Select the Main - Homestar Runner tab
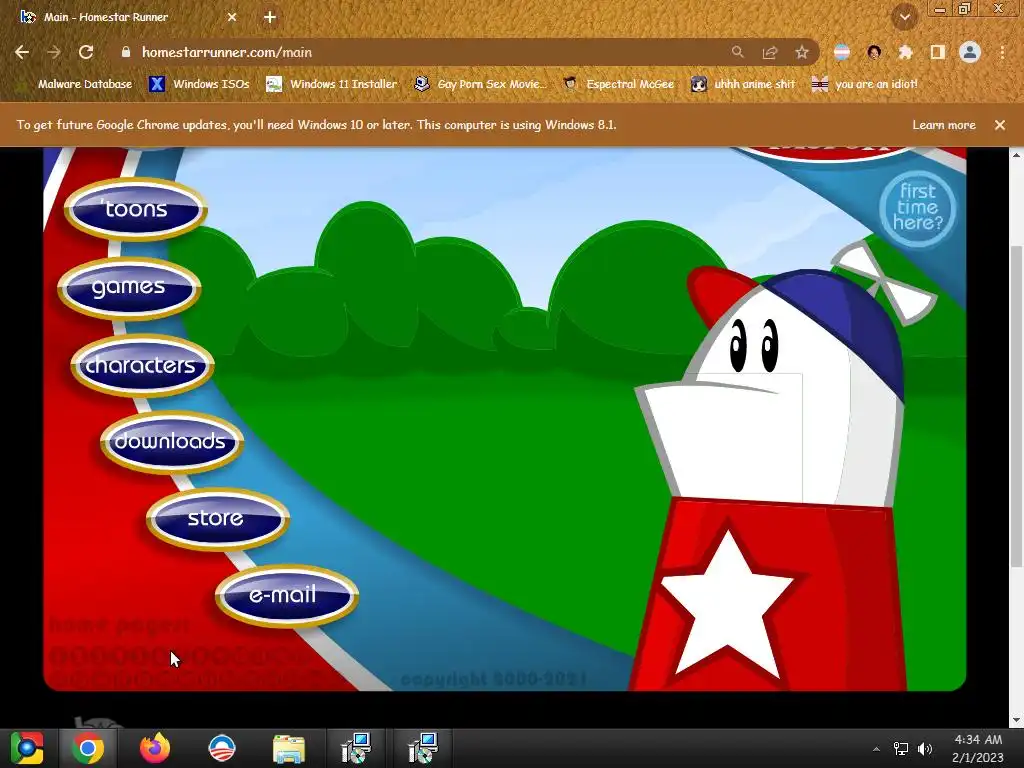This screenshot has width=1024, height=768. (129, 17)
